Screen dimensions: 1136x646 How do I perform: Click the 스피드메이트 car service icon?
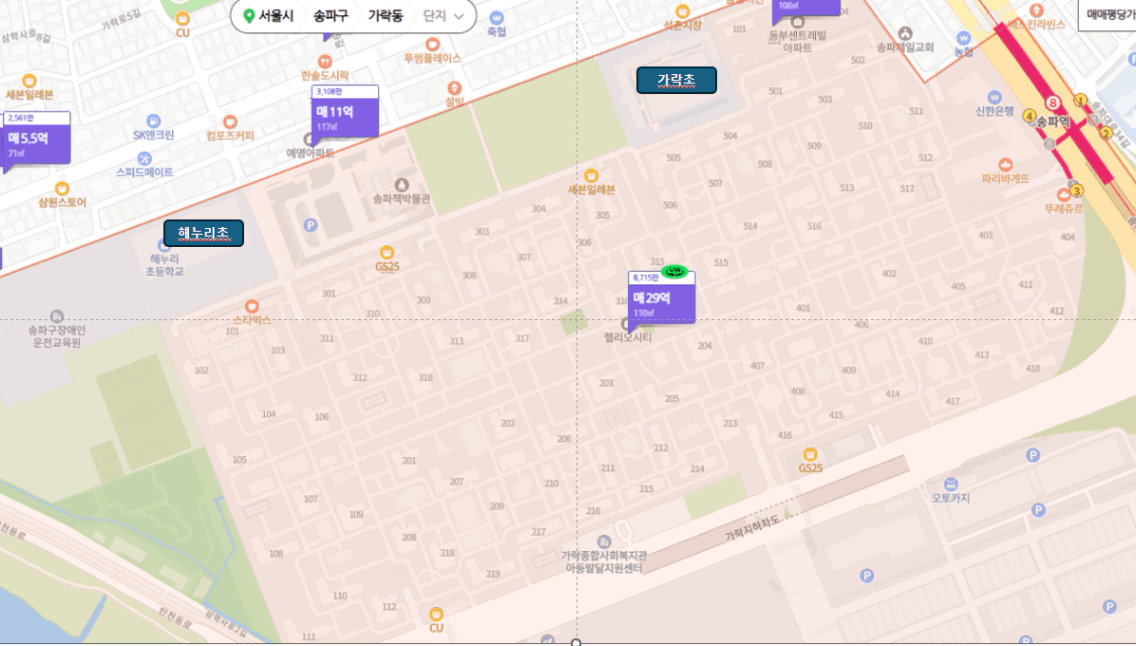[x=144, y=158]
